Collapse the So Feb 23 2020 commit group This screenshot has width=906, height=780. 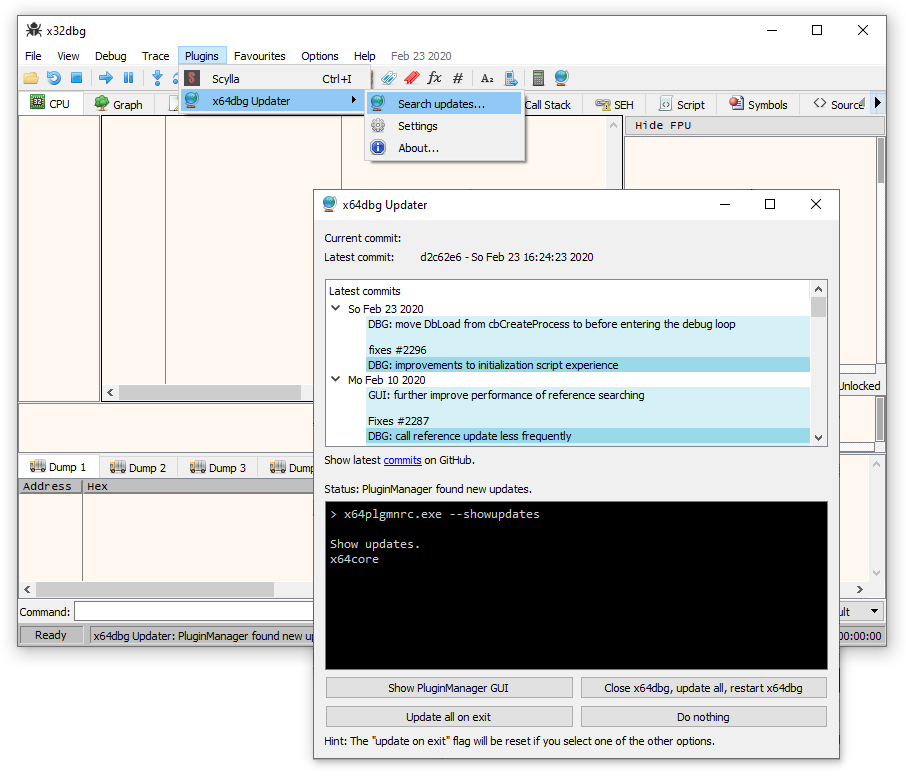[335, 308]
